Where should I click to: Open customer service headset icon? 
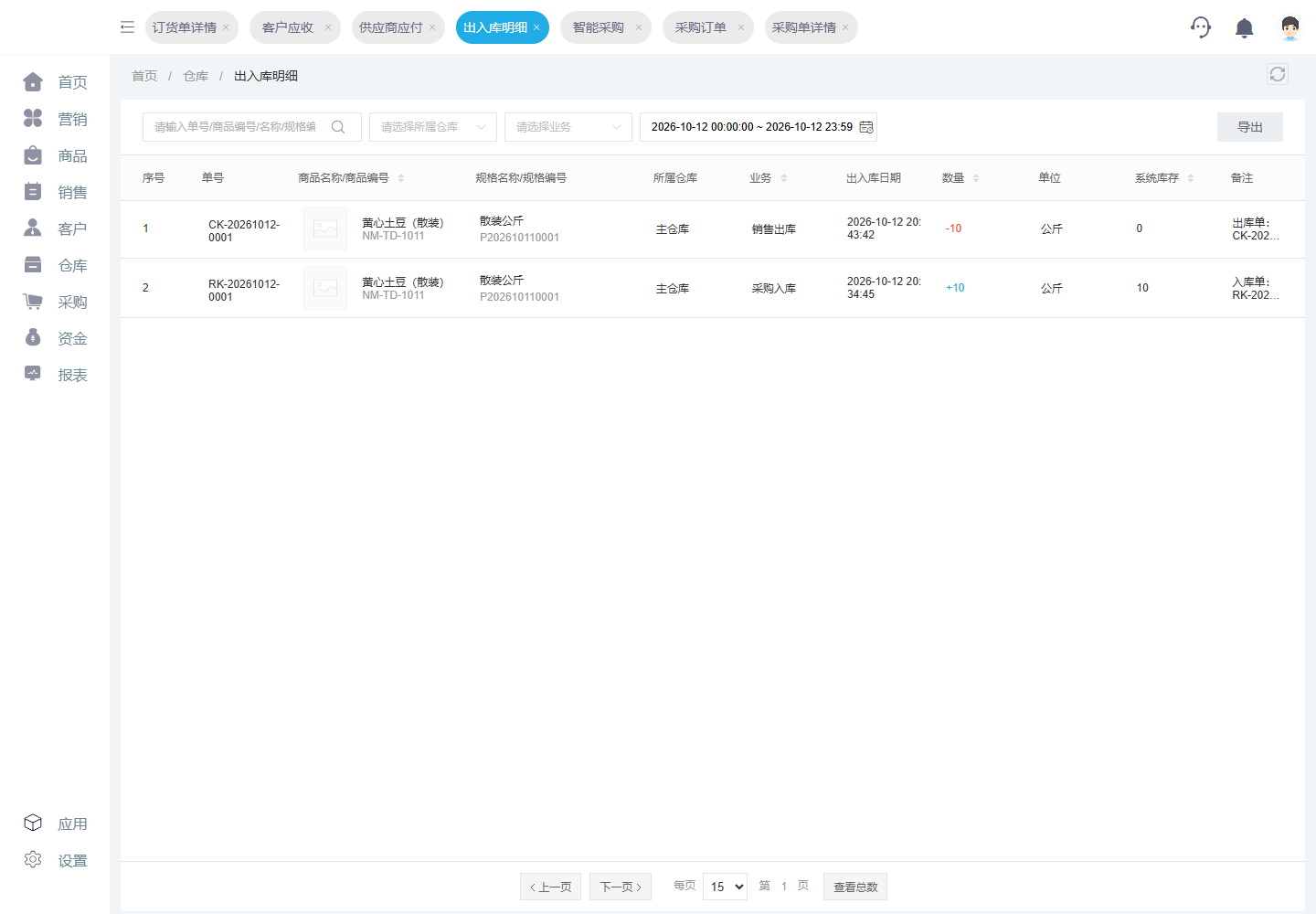click(x=1201, y=27)
